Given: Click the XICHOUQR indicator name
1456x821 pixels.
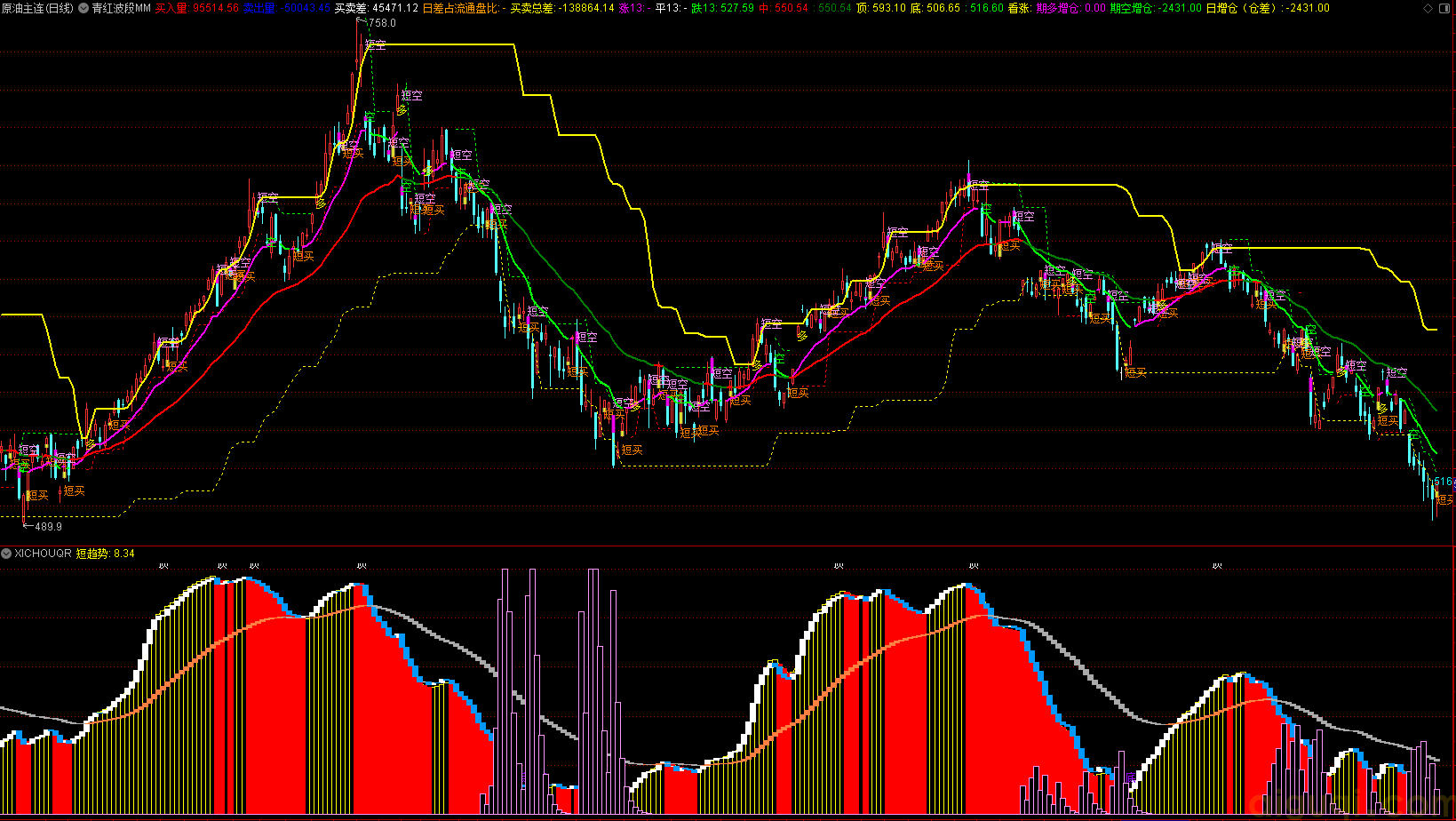Looking at the screenshot, I should tap(43, 554).
